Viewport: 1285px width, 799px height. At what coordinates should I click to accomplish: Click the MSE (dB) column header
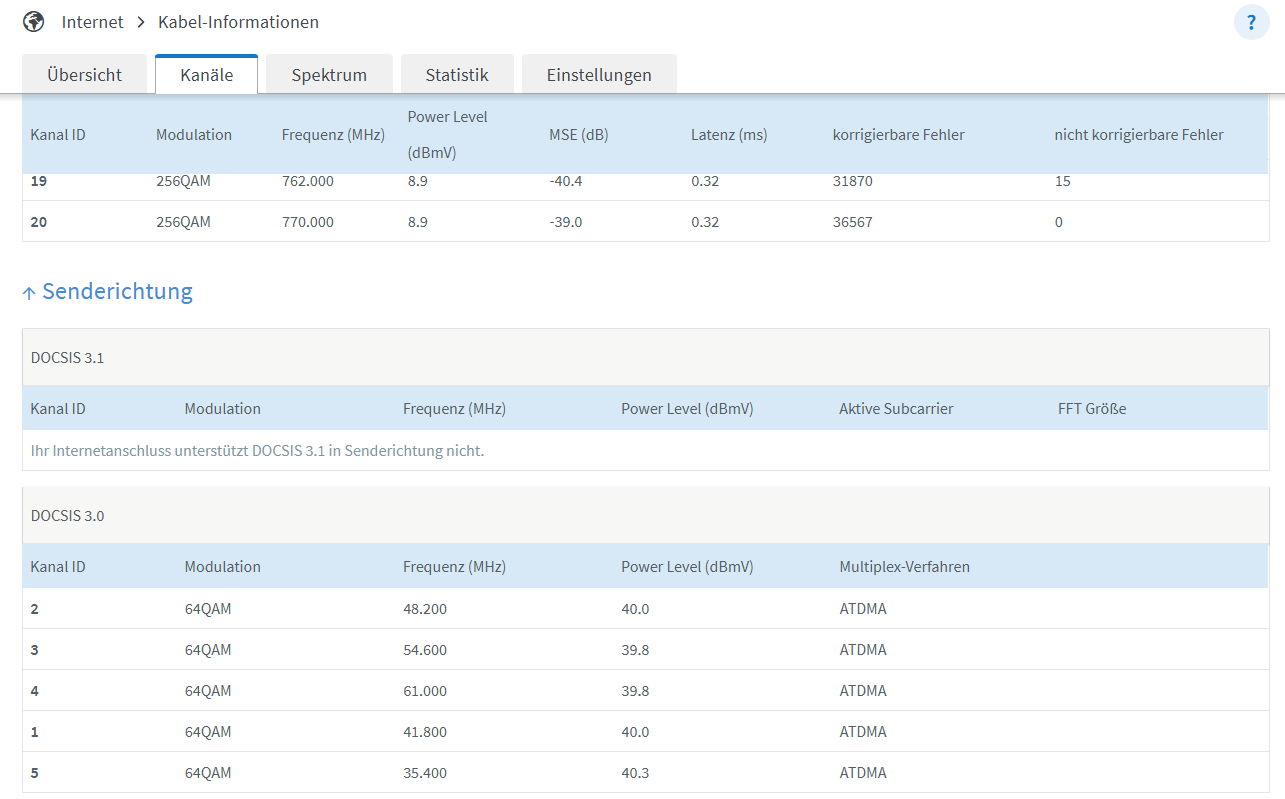pyautogui.click(x=578, y=135)
